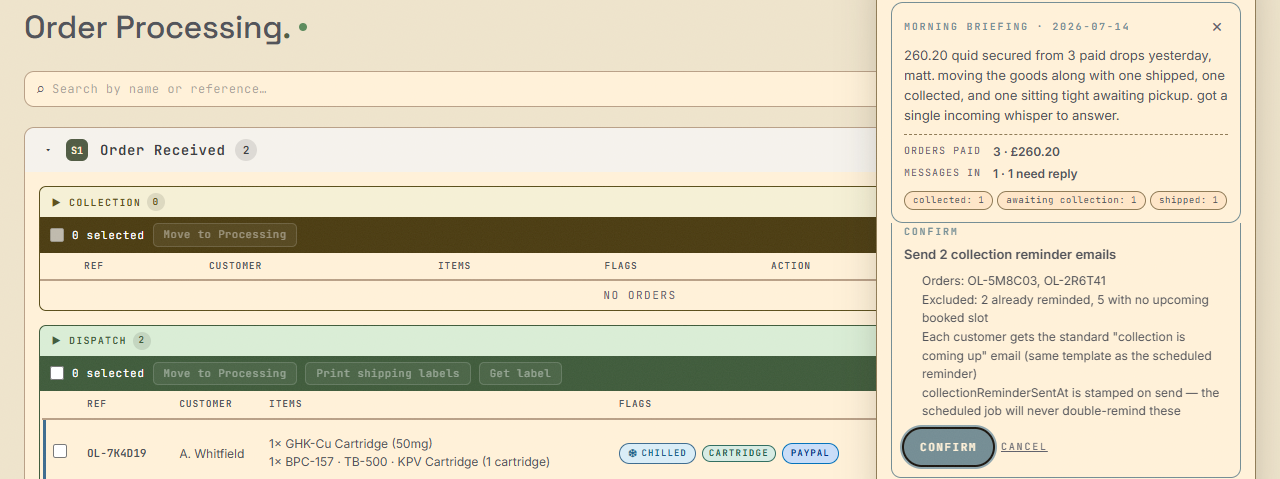
Task: Click the CARTRIDGE flag badge
Action: pos(739,453)
